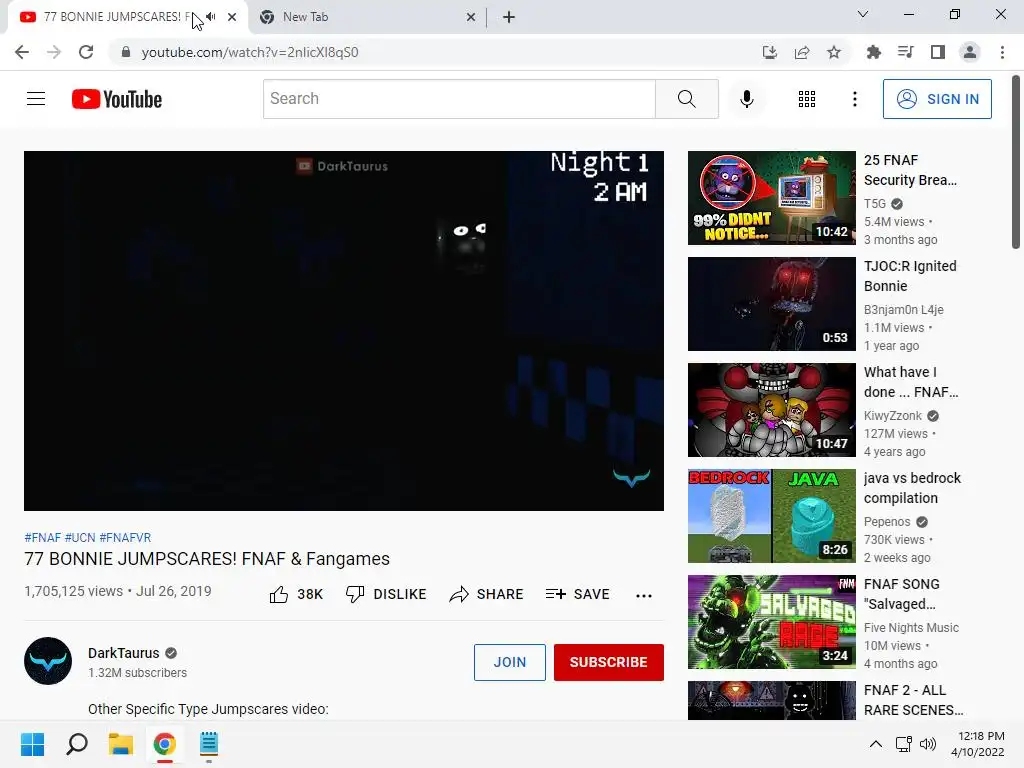Open Chrome three-dot menu
Viewport: 1024px width, 768px height.
click(x=1002, y=52)
